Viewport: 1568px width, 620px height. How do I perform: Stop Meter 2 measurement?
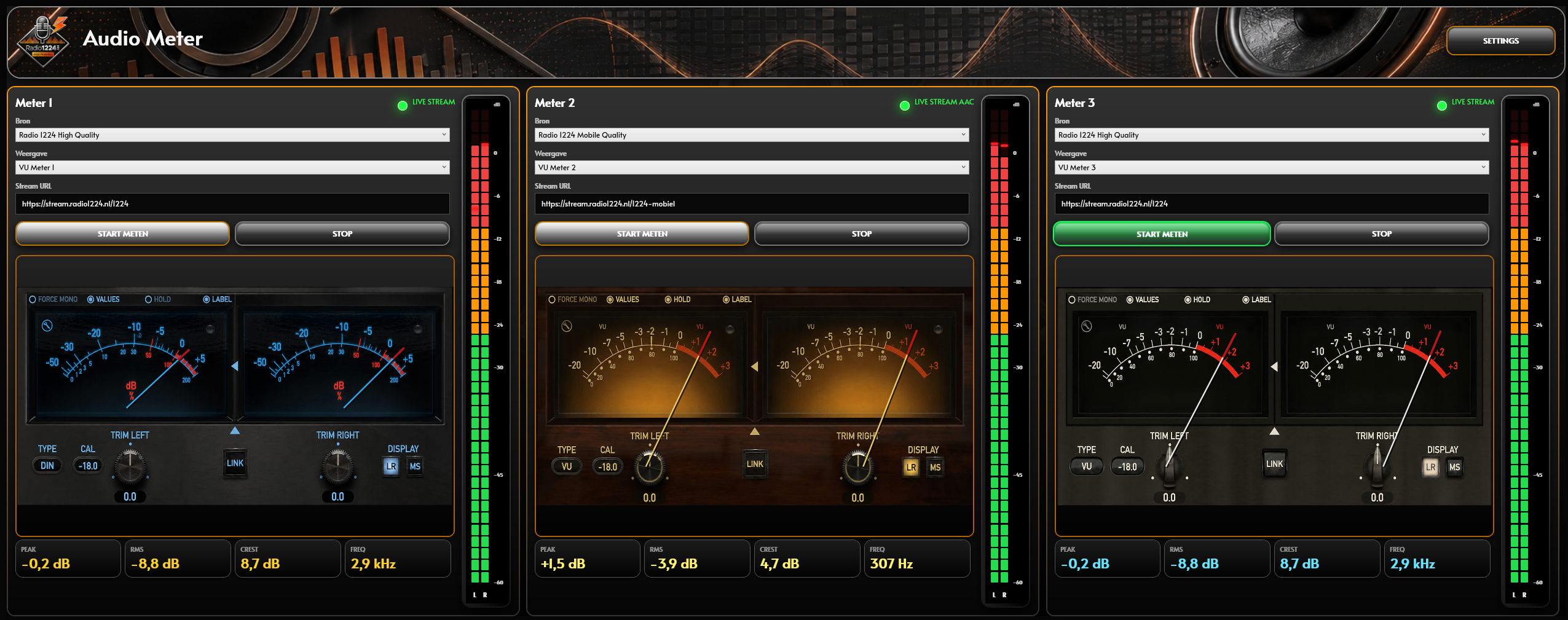pos(862,233)
